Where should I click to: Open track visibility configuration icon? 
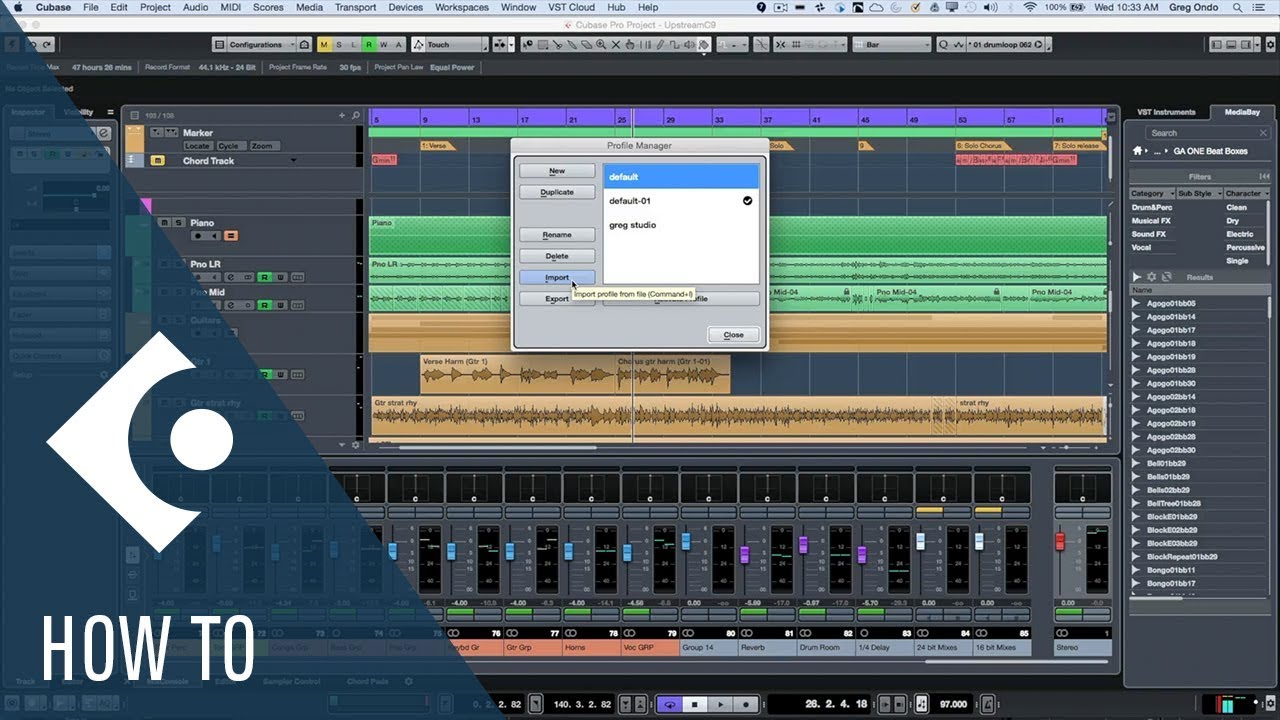tap(134, 116)
